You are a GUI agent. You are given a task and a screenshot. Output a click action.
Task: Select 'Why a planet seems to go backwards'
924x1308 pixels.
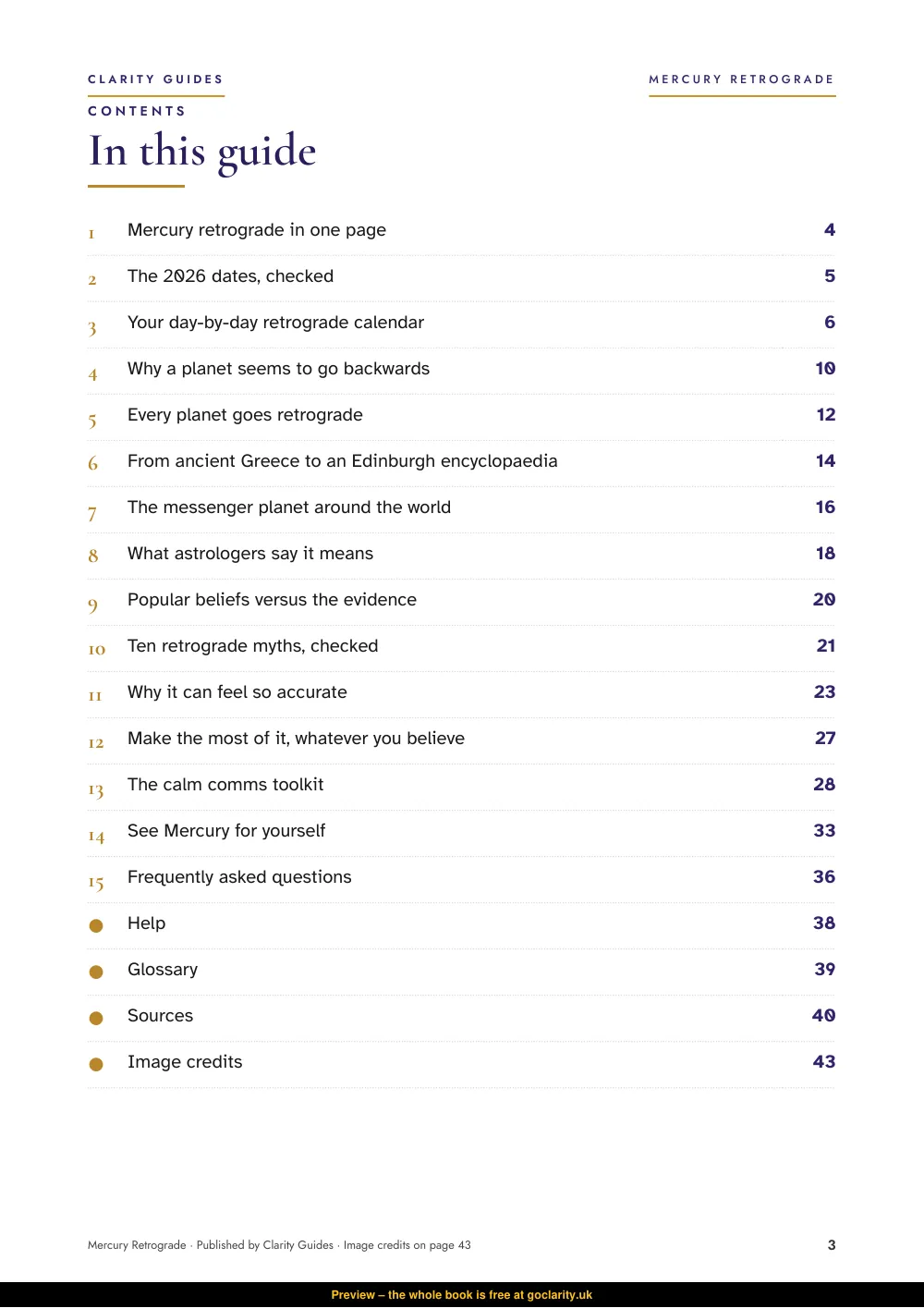pyautogui.click(x=278, y=369)
